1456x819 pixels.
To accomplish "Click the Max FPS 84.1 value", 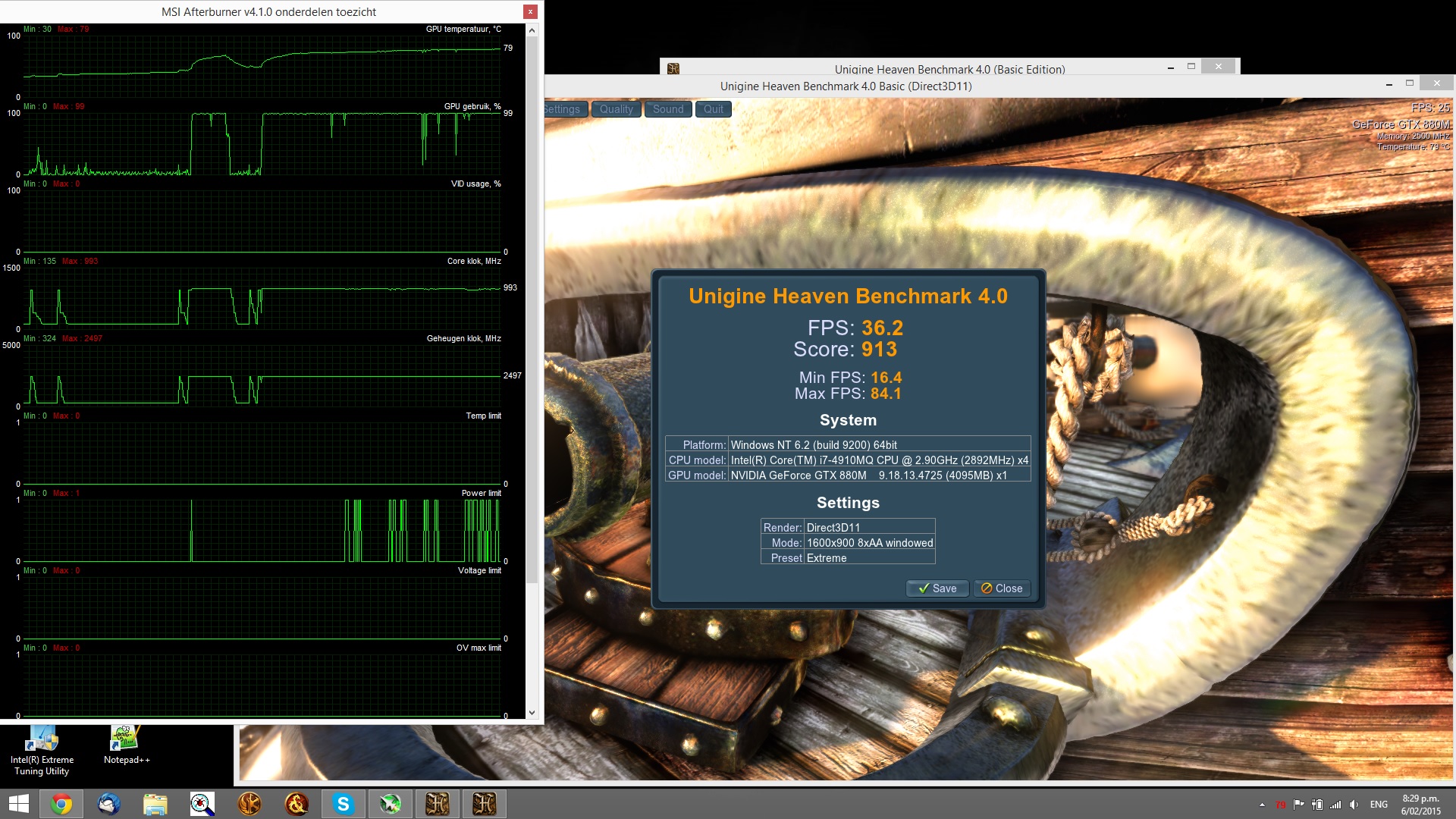I will (x=886, y=394).
